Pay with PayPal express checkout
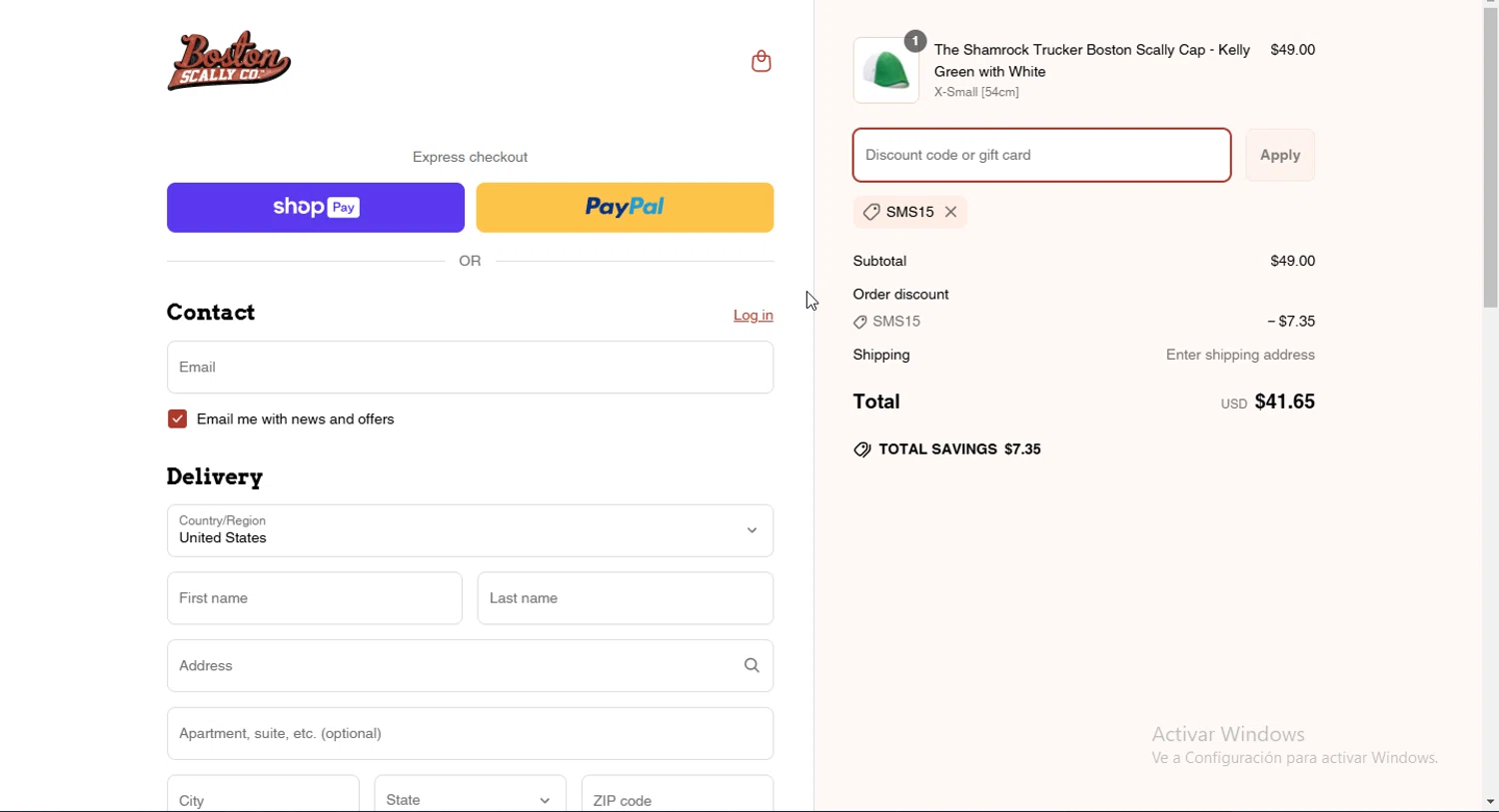 (625, 208)
